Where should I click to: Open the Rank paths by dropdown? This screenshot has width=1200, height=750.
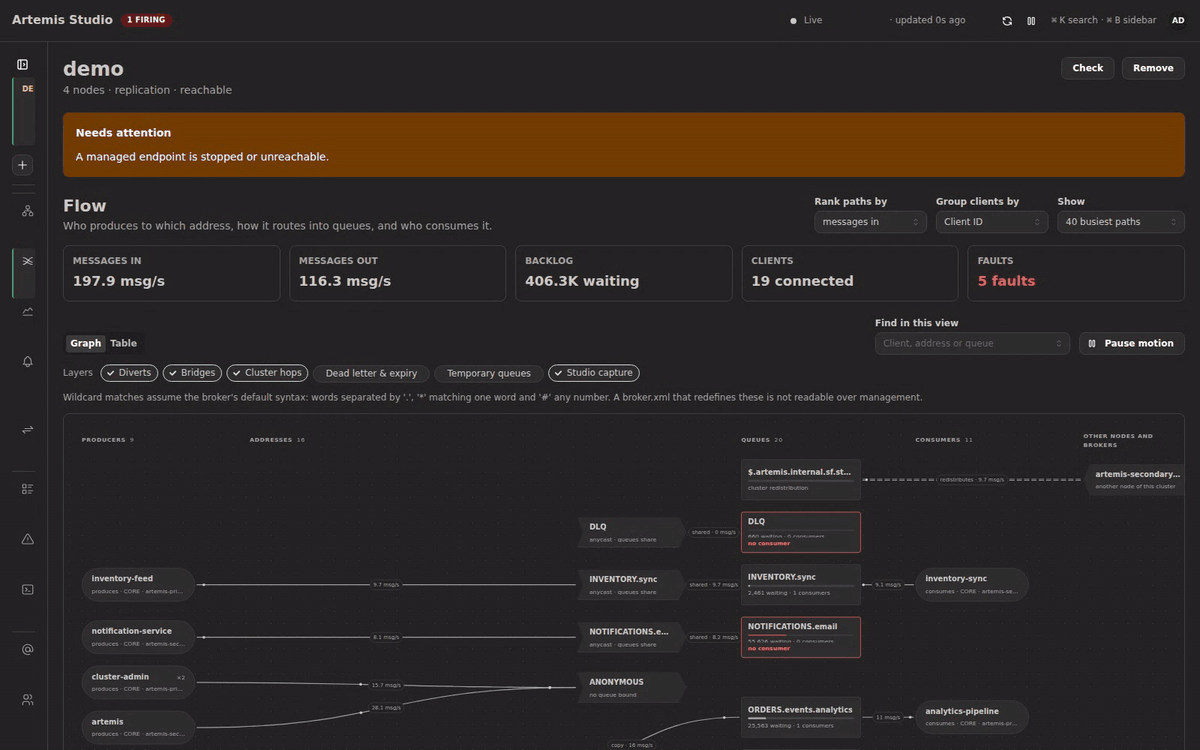click(x=870, y=222)
